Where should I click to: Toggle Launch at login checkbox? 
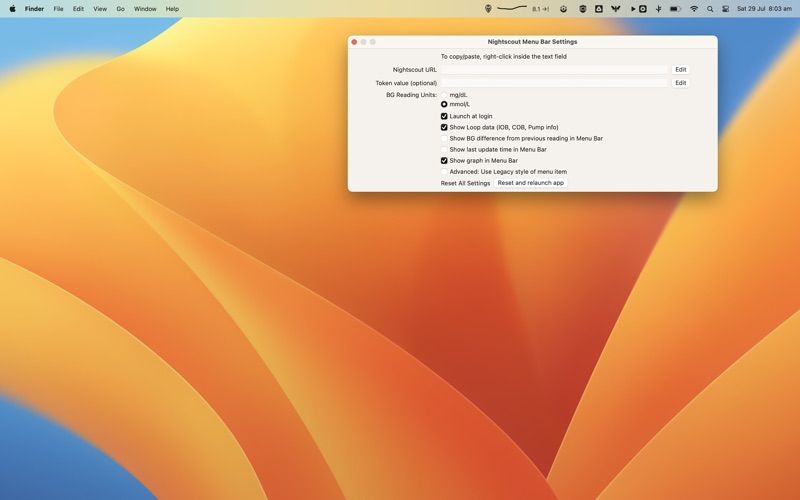[444, 116]
